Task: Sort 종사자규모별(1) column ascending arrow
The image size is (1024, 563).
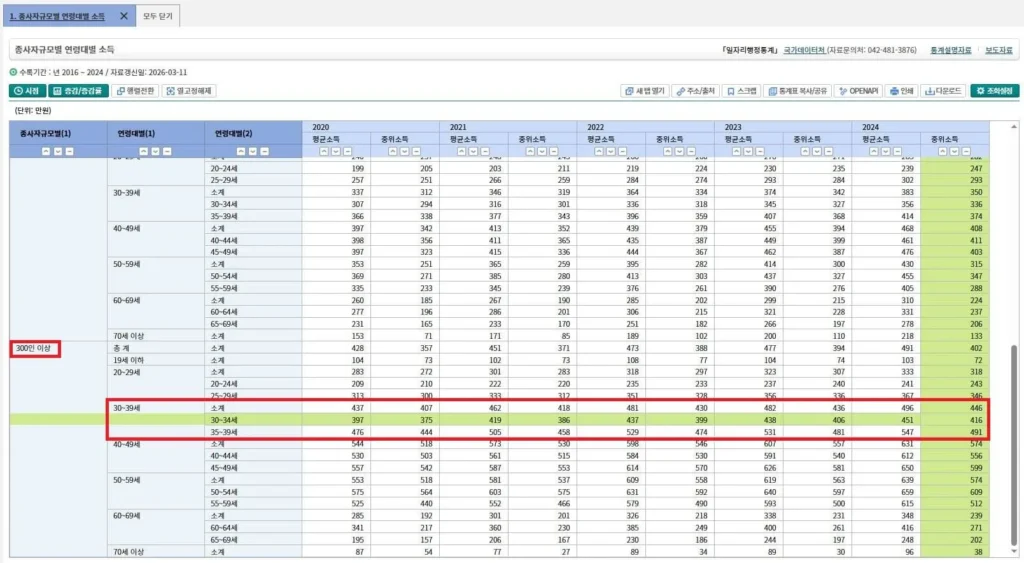Action: click(46, 152)
